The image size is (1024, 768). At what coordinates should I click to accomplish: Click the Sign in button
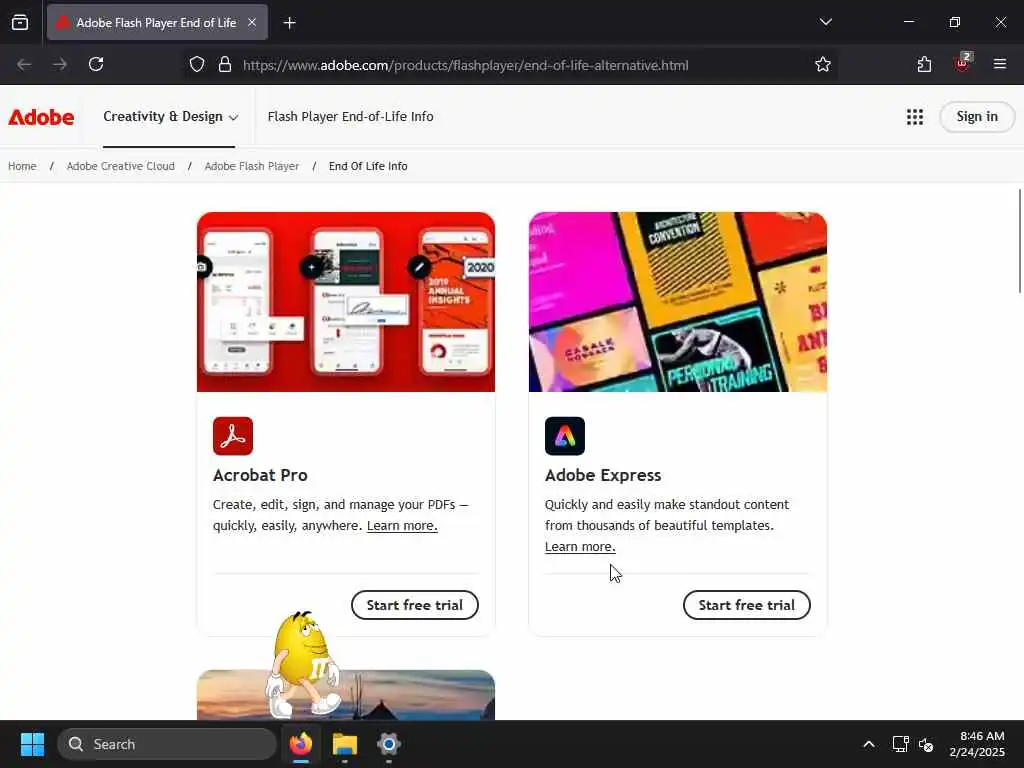pyautogui.click(x=977, y=117)
